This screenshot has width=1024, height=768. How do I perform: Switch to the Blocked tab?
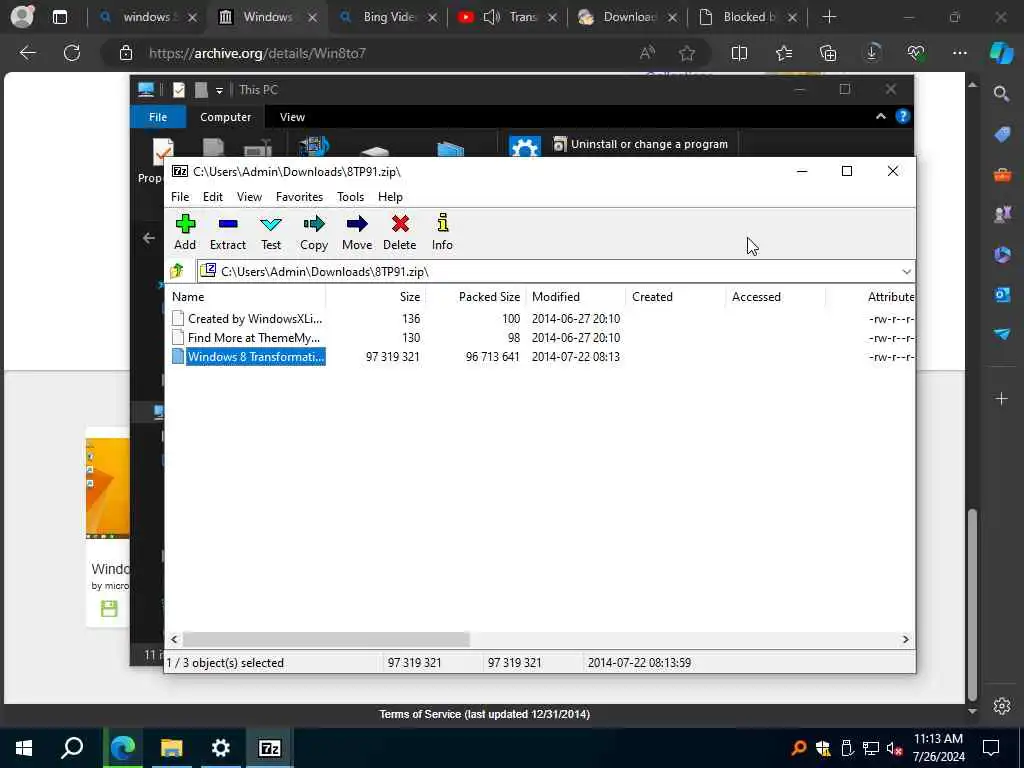[748, 17]
